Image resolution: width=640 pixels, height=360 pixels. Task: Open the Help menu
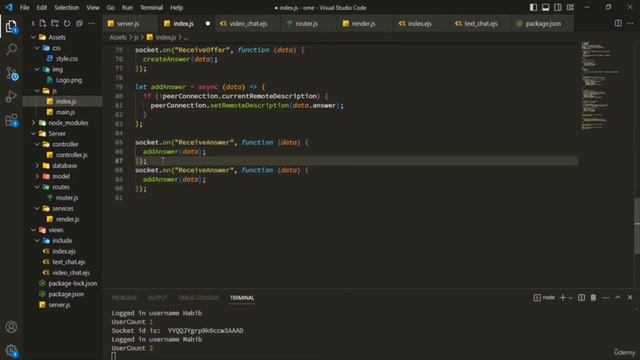(x=176, y=7)
